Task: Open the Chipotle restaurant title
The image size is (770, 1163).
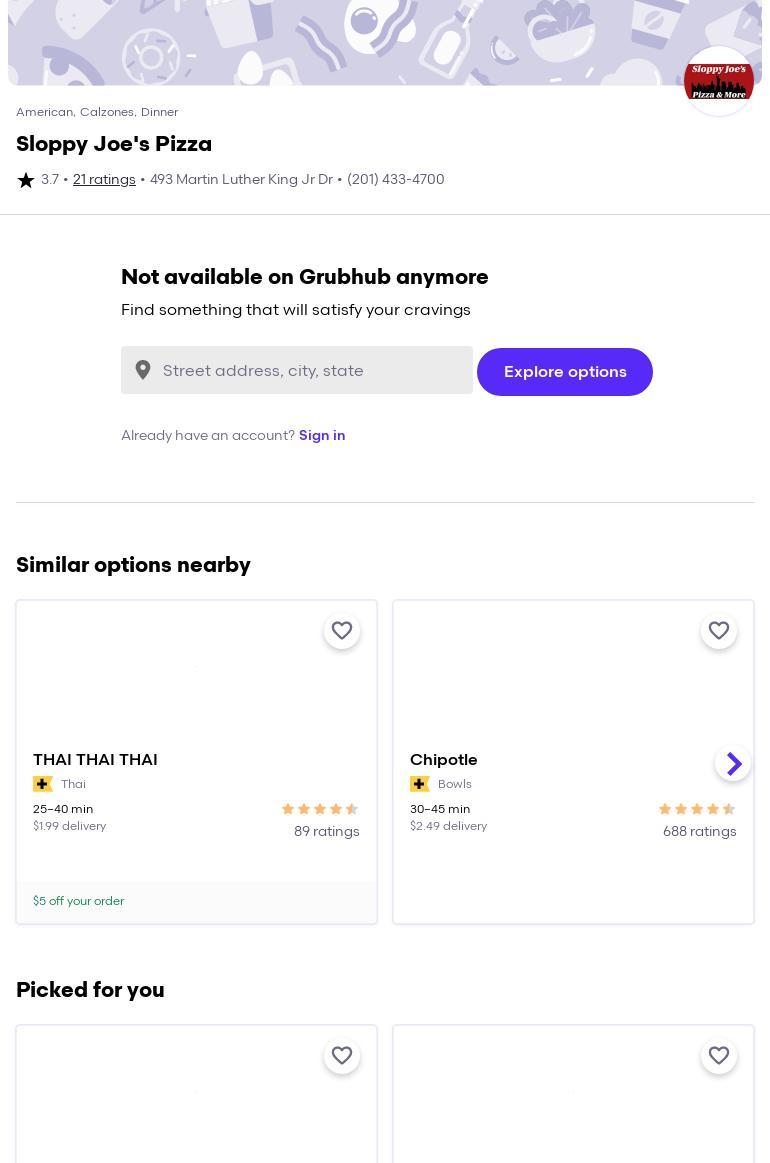Action: (444, 760)
